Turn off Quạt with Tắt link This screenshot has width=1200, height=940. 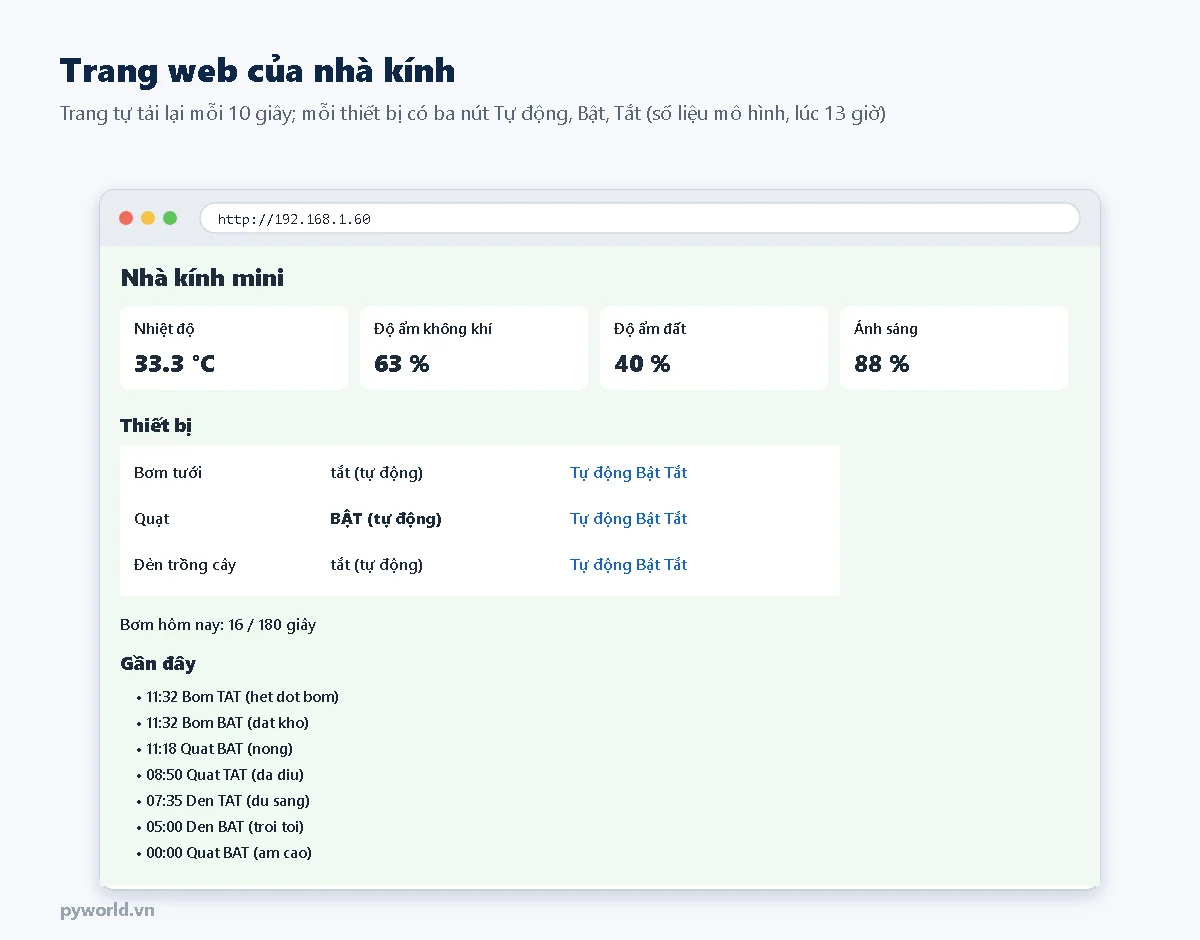(675, 519)
